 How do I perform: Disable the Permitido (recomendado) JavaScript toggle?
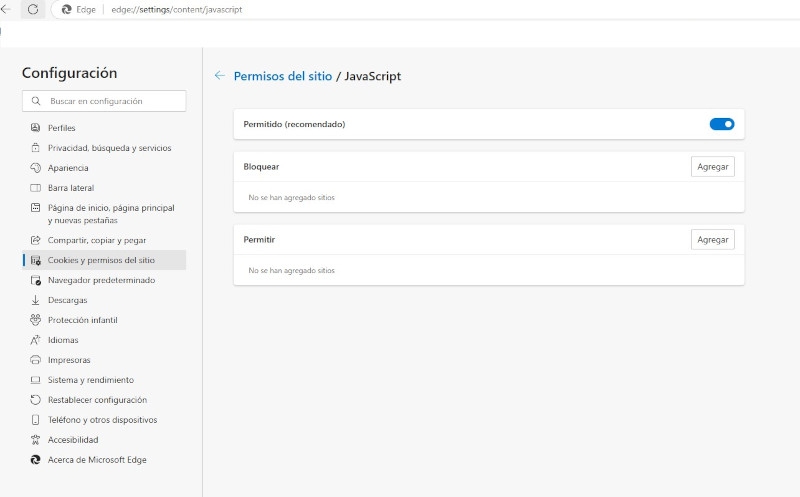721,124
